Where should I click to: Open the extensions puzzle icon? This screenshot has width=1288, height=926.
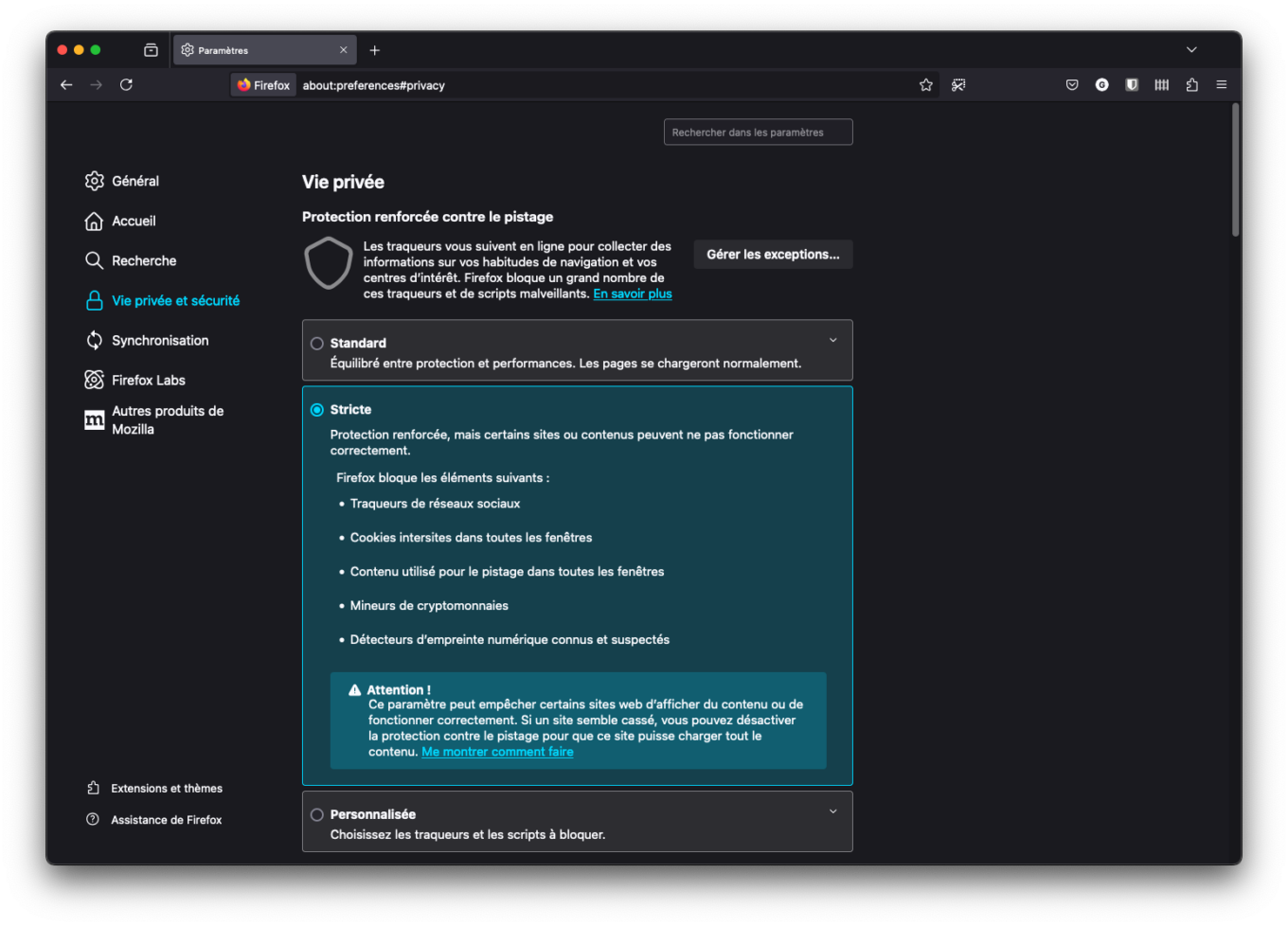1191,85
